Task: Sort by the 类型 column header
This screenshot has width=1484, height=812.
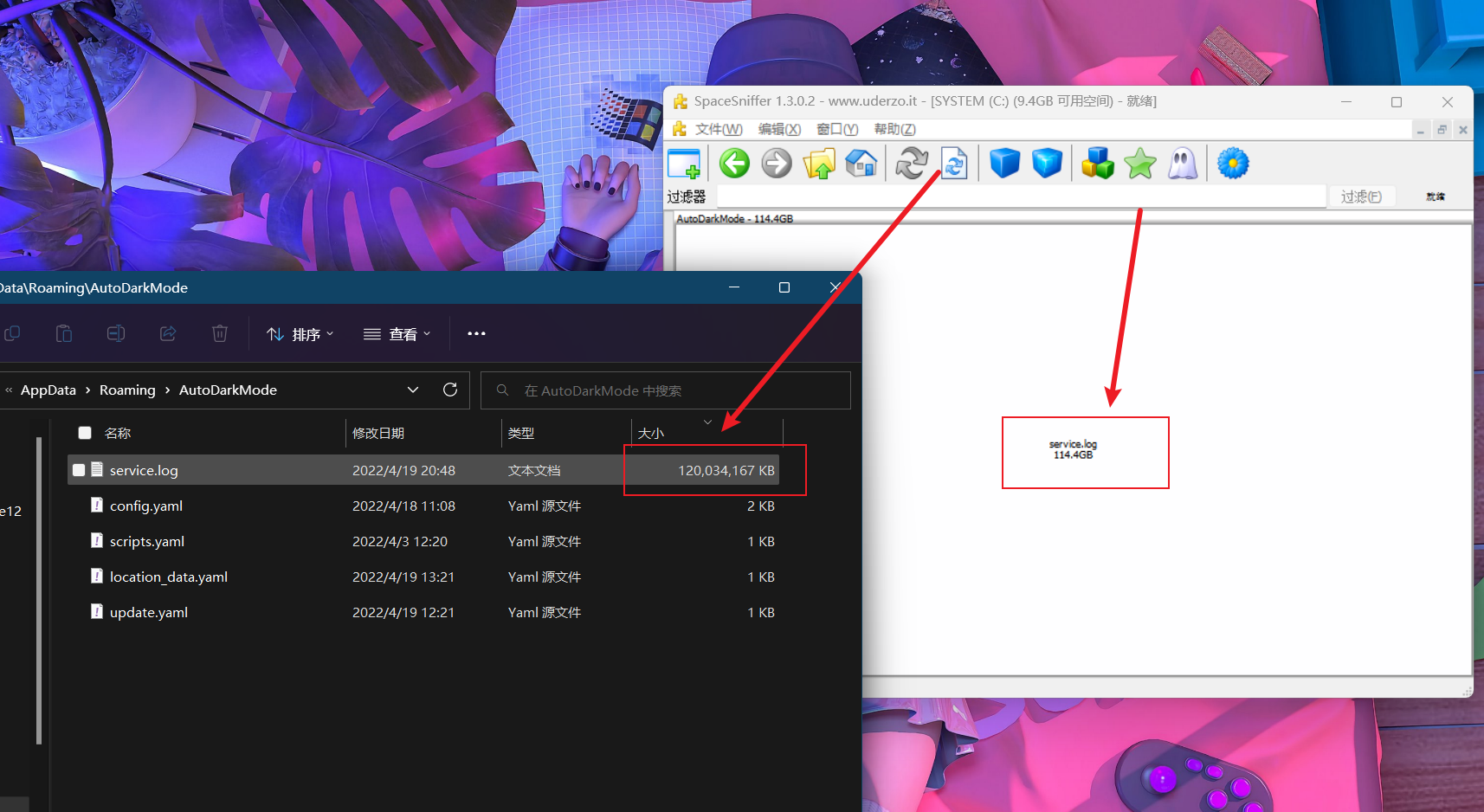Action: tap(521, 433)
